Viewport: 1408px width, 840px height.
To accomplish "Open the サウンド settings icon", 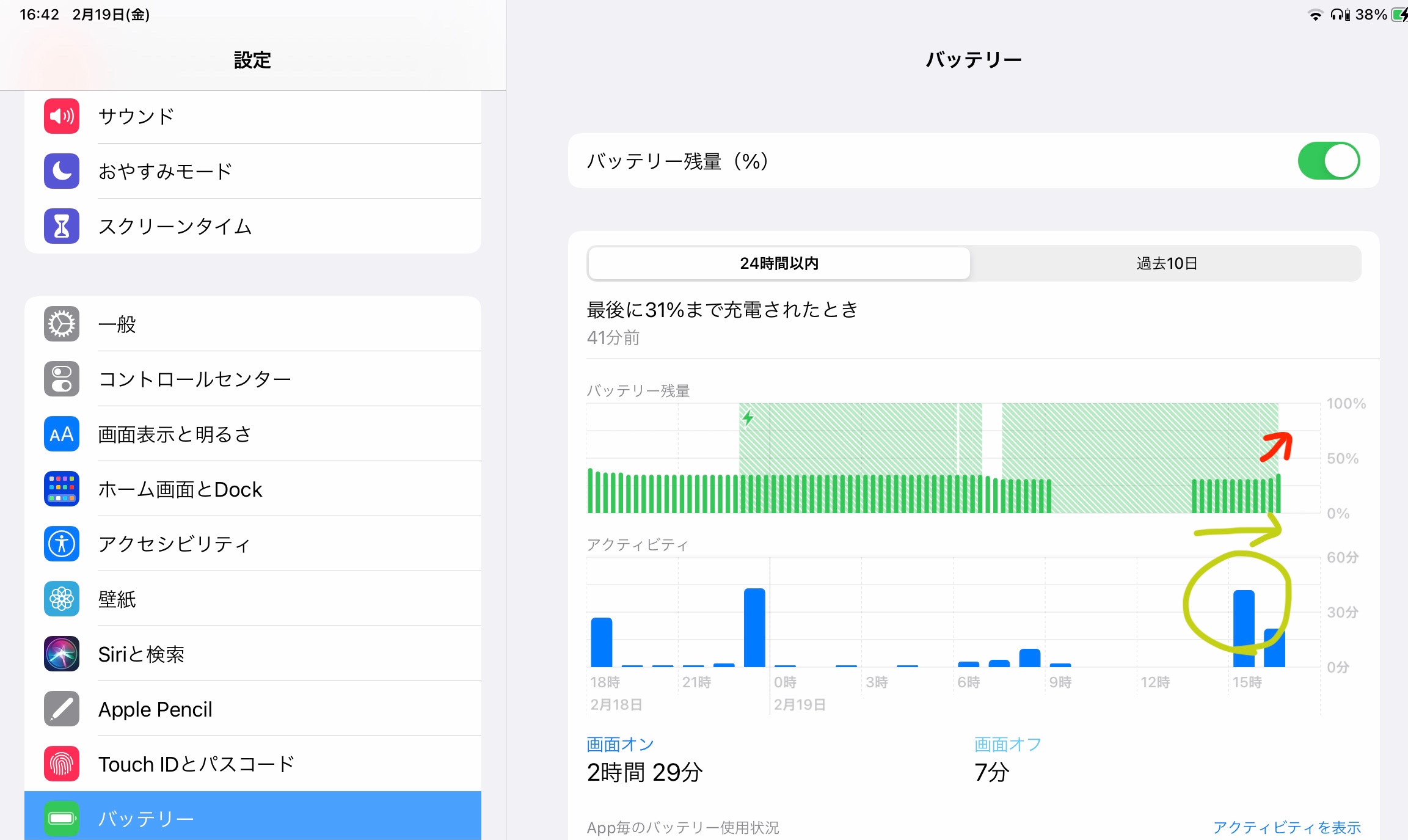I will click(x=62, y=116).
